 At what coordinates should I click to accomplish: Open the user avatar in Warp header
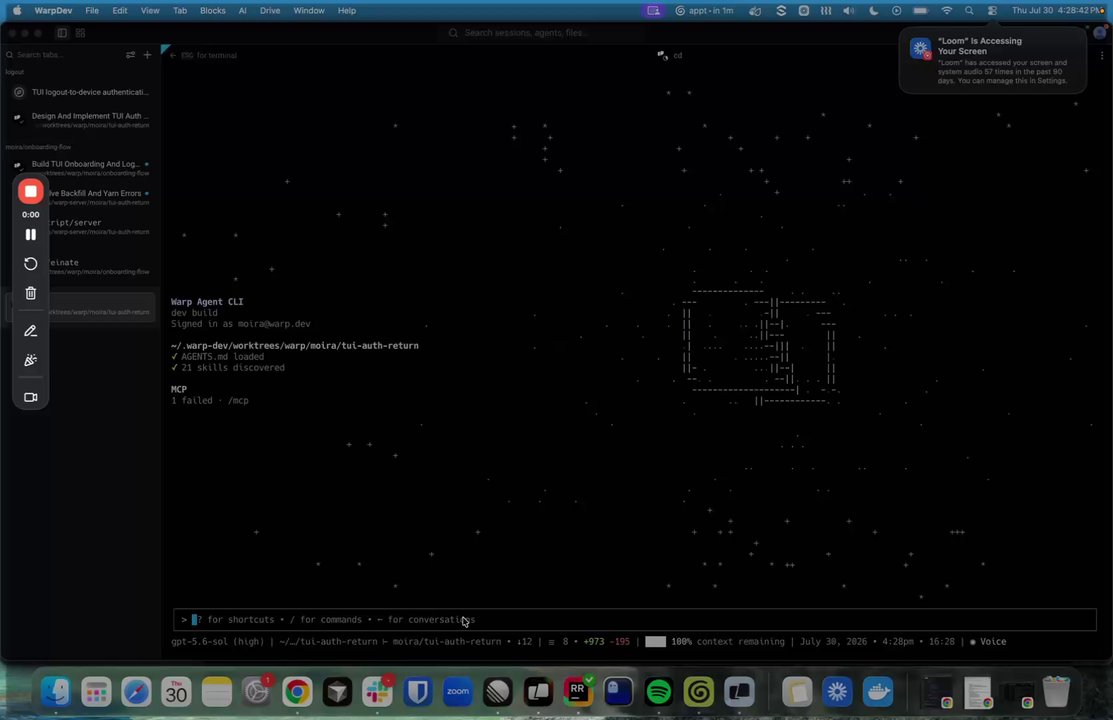tap(1100, 33)
